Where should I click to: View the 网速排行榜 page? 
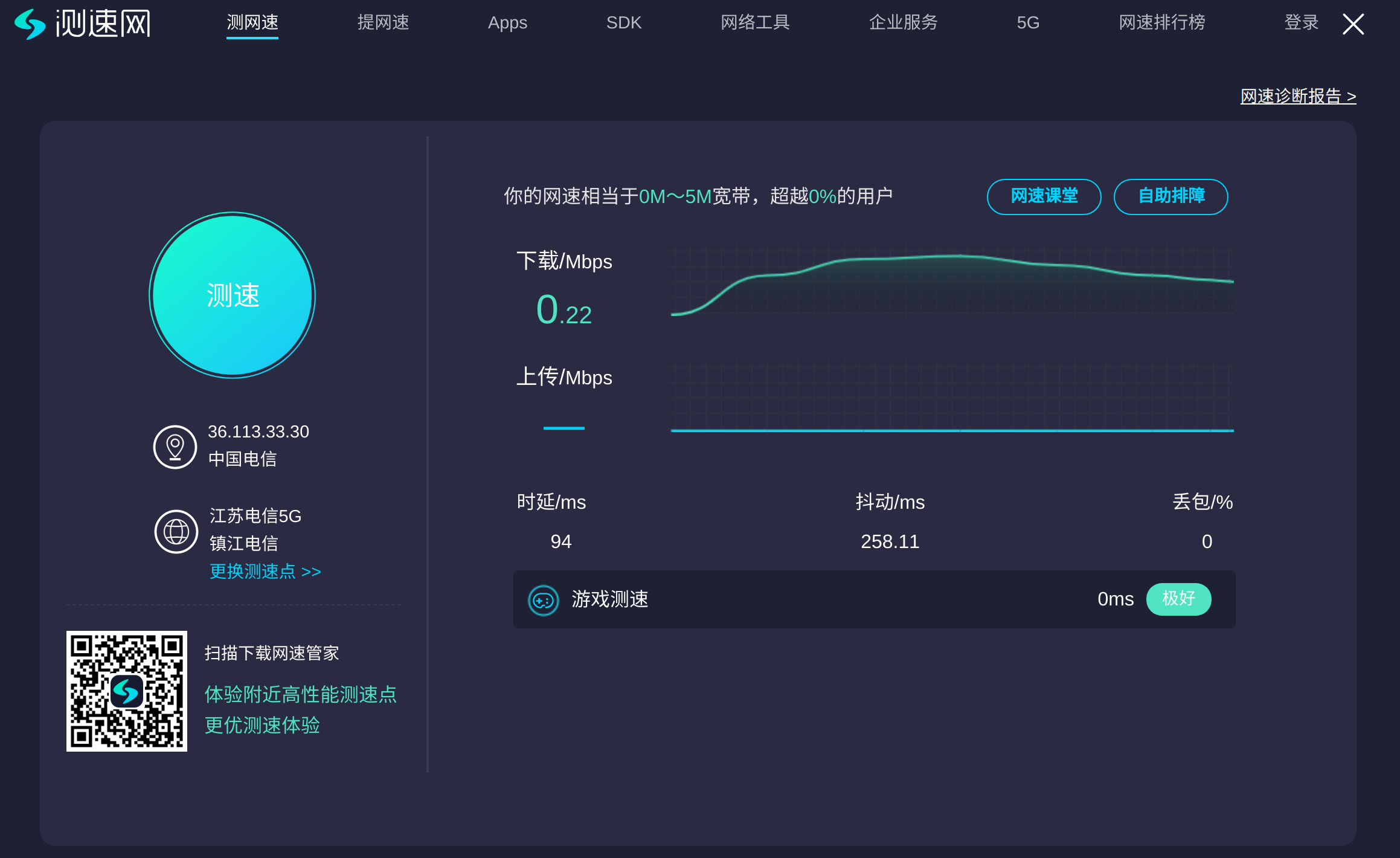[x=1161, y=23]
